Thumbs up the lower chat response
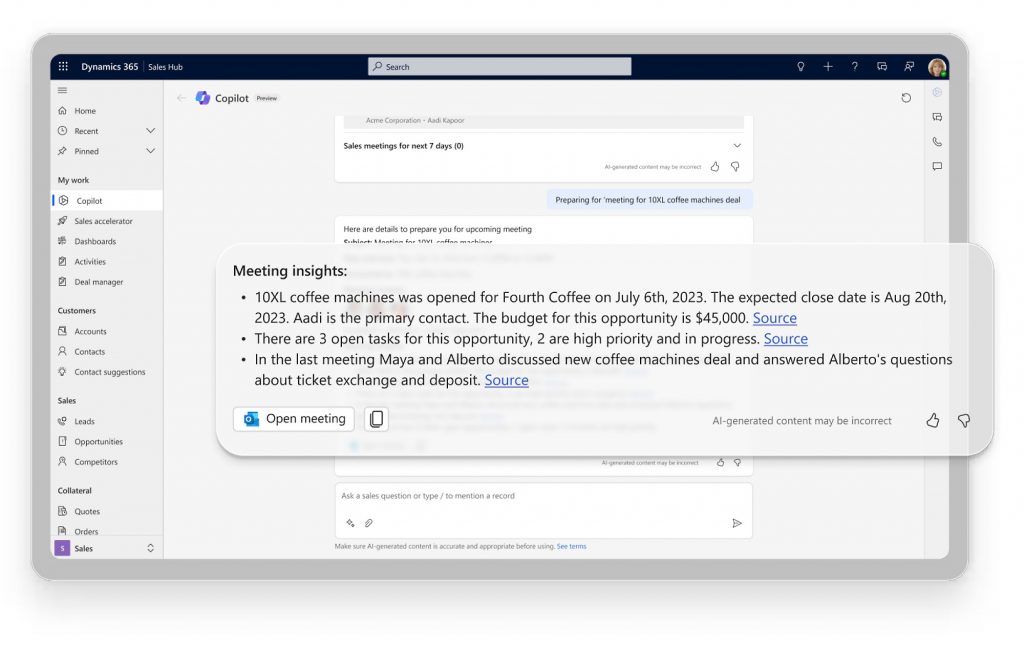The width and height of the screenshot is (1024, 647). [x=720, y=462]
